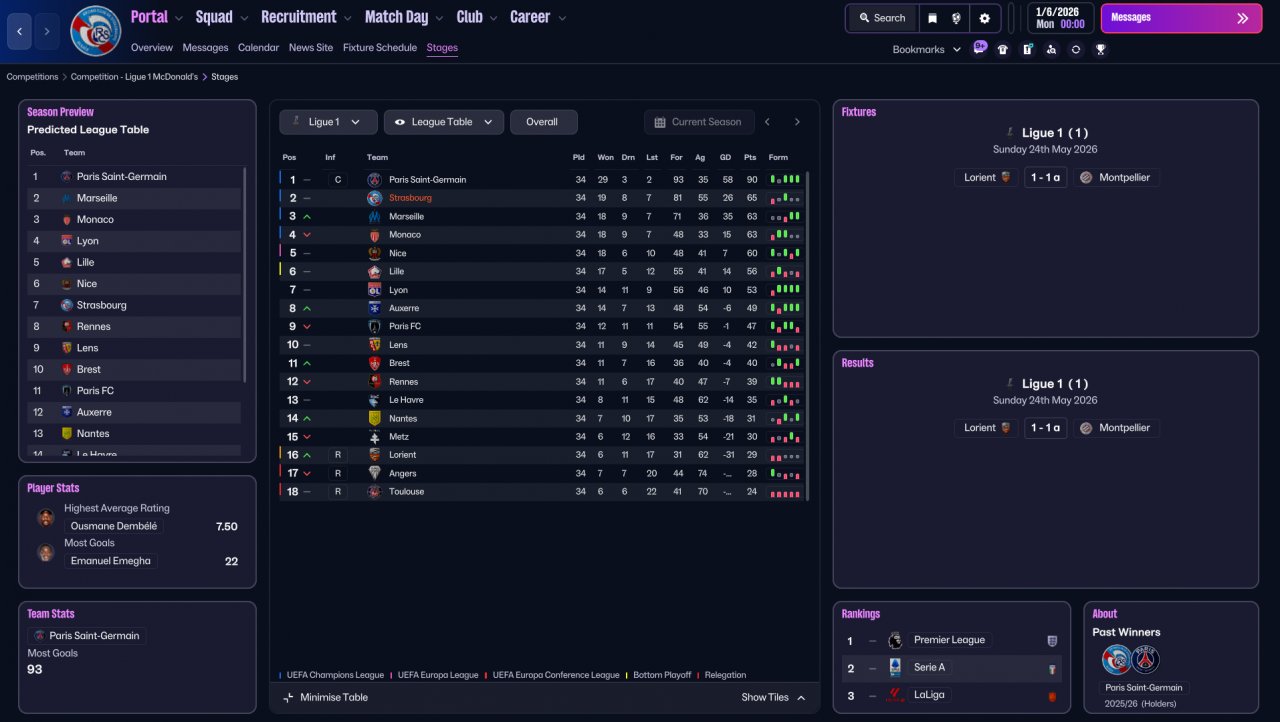Screen dimensions: 1280x722
Task: Open the settings gear icon
Action: pyautogui.click(x=984, y=18)
